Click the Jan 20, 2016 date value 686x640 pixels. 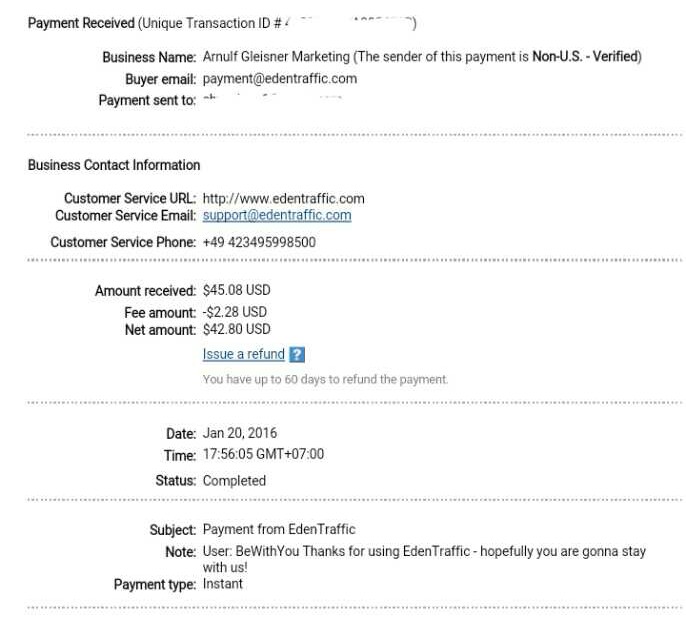point(240,433)
